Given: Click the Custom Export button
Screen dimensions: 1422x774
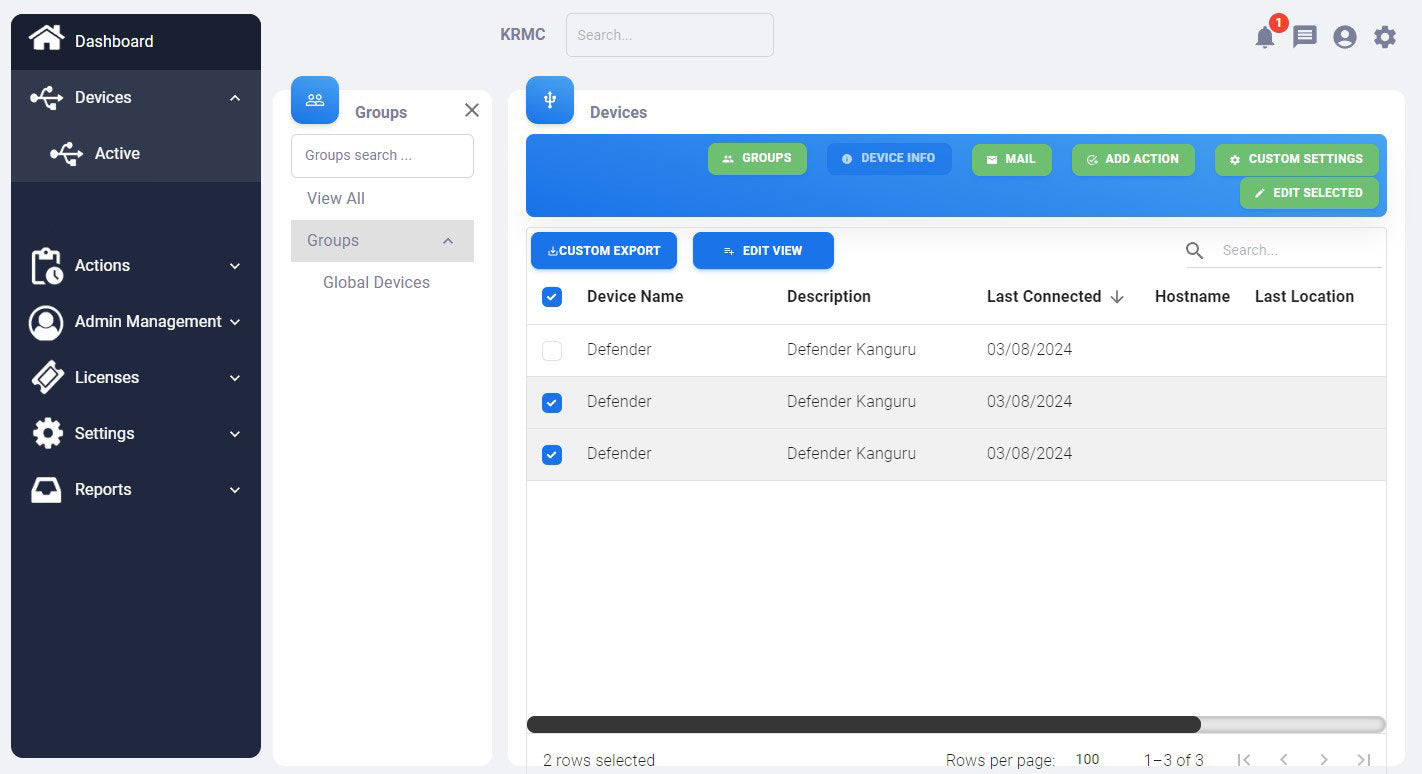Looking at the screenshot, I should click(604, 251).
